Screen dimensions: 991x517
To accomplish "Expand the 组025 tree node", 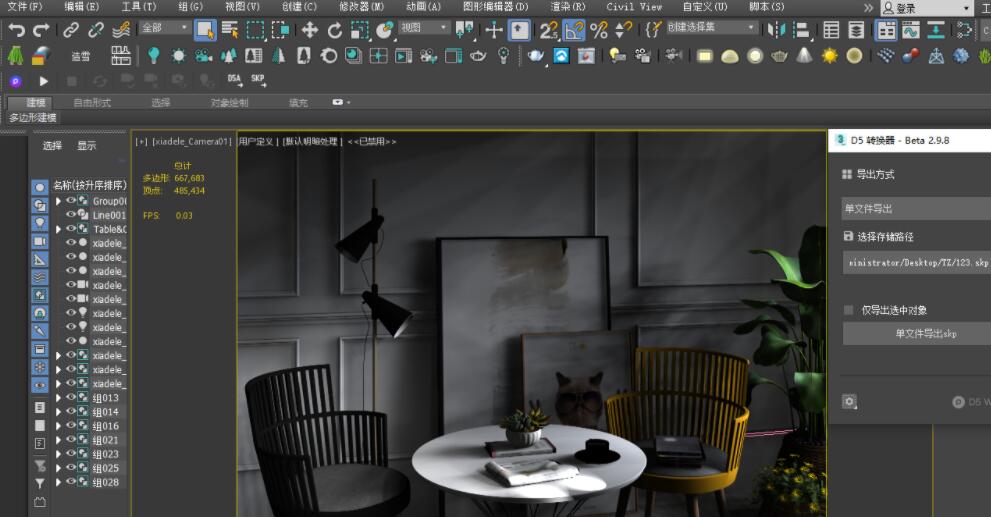I will click(x=58, y=468).
